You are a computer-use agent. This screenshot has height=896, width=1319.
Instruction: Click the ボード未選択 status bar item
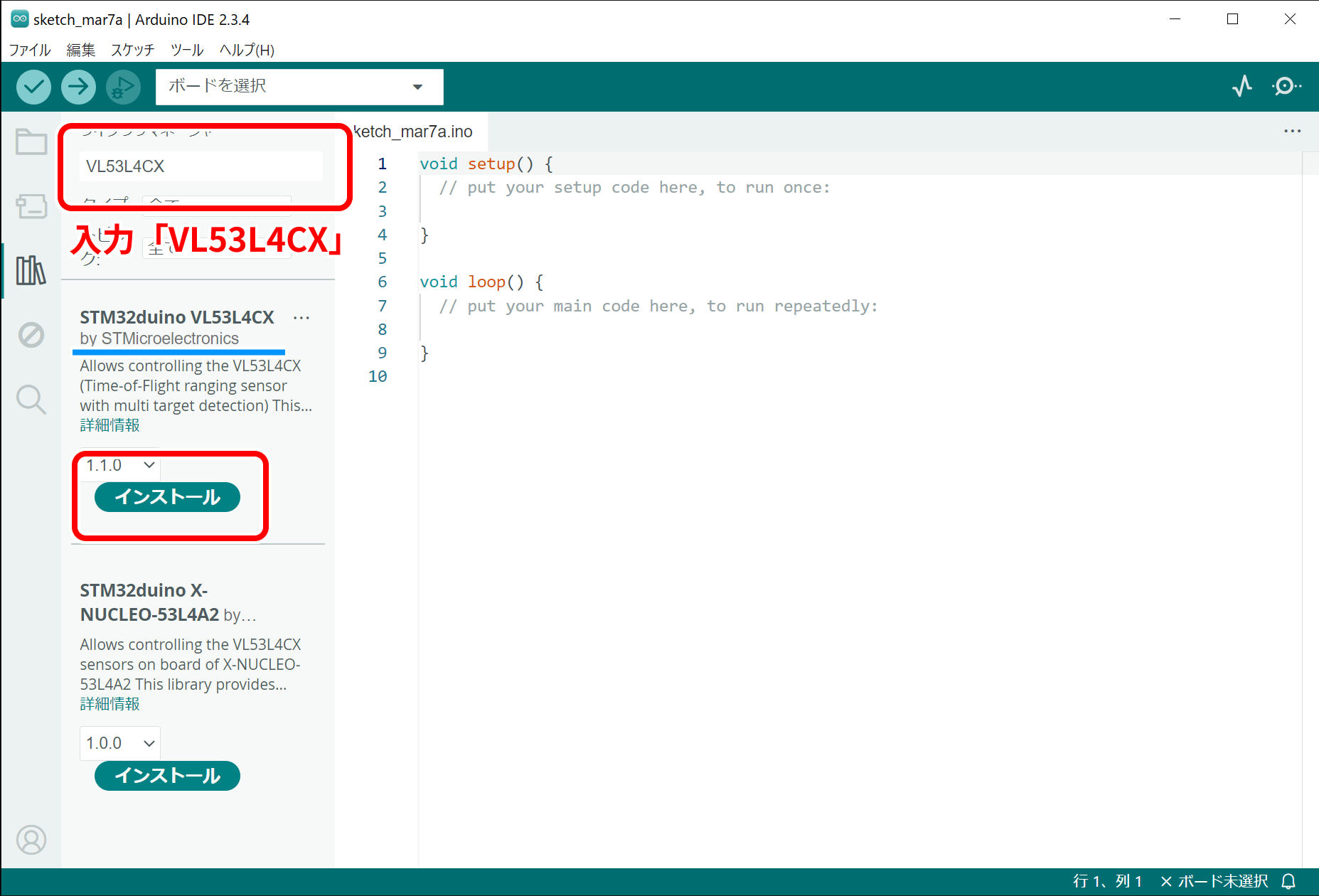pyautogui.click(x=1214, y=882)
